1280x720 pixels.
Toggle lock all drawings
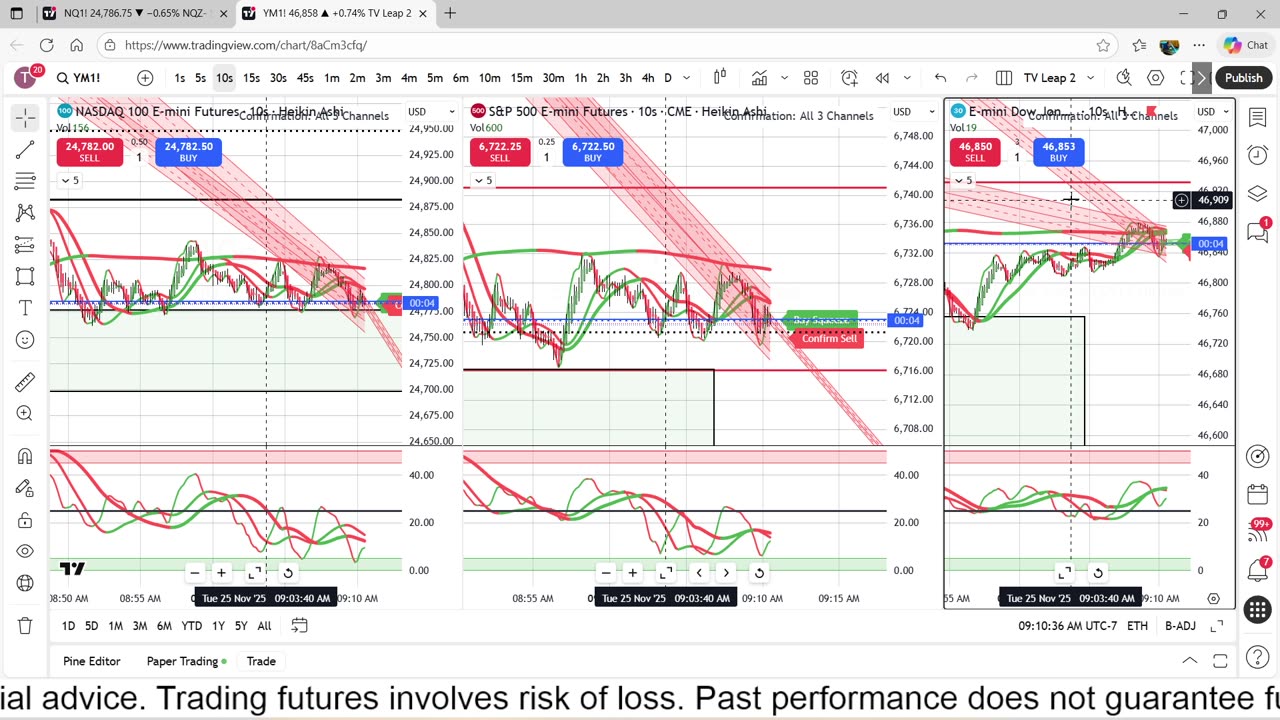click(x=25, y=520)
